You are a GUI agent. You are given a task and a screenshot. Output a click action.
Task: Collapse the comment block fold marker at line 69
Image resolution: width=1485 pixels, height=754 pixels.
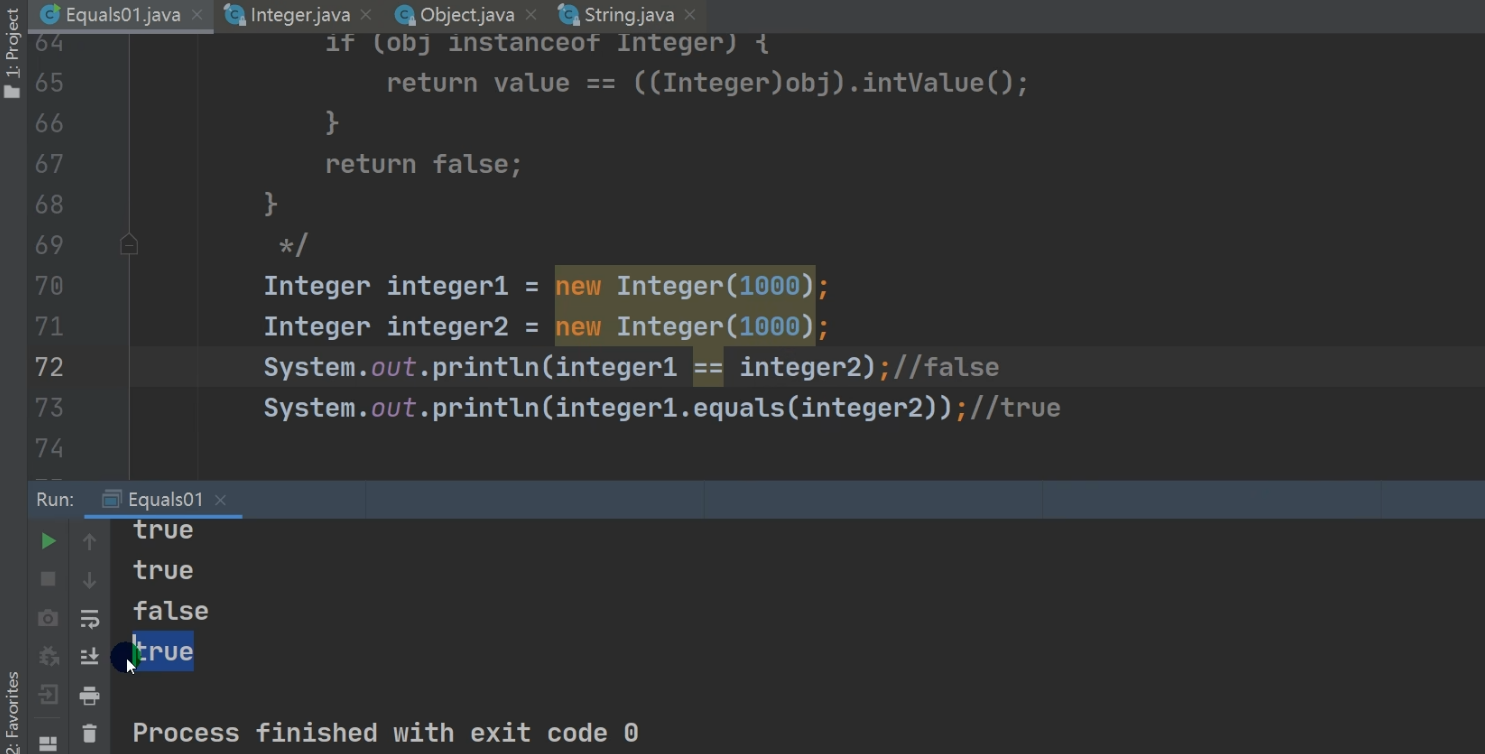pyautogui.click(x=129, y=244)
